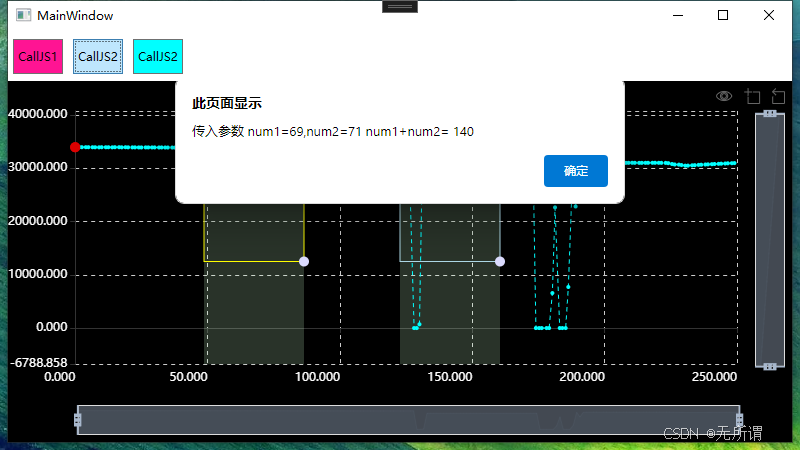Minimize the MainWindow
The image size is (800, 450).
coord(678,15)
